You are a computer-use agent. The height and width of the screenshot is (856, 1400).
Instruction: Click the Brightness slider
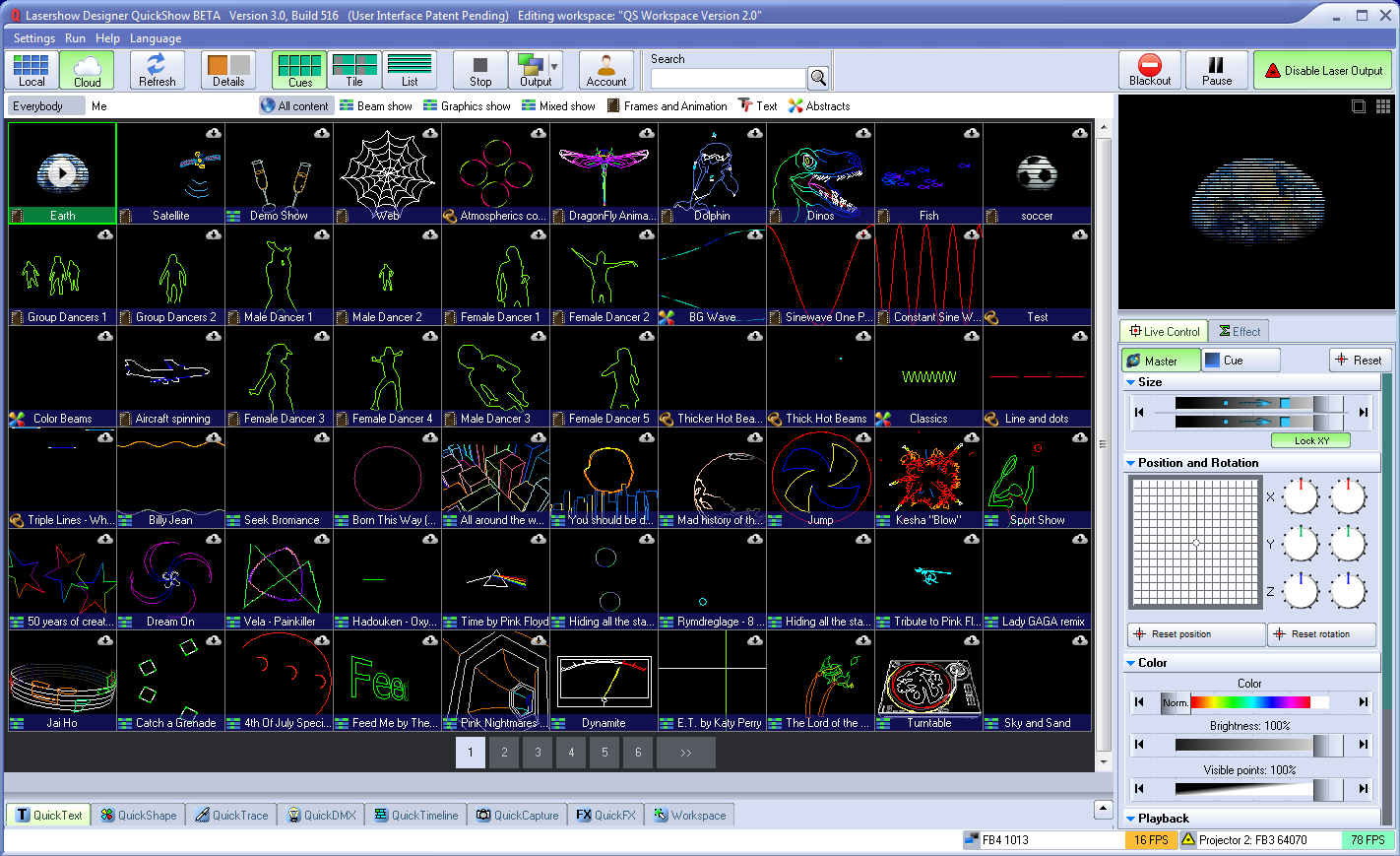click(1250, 745)
